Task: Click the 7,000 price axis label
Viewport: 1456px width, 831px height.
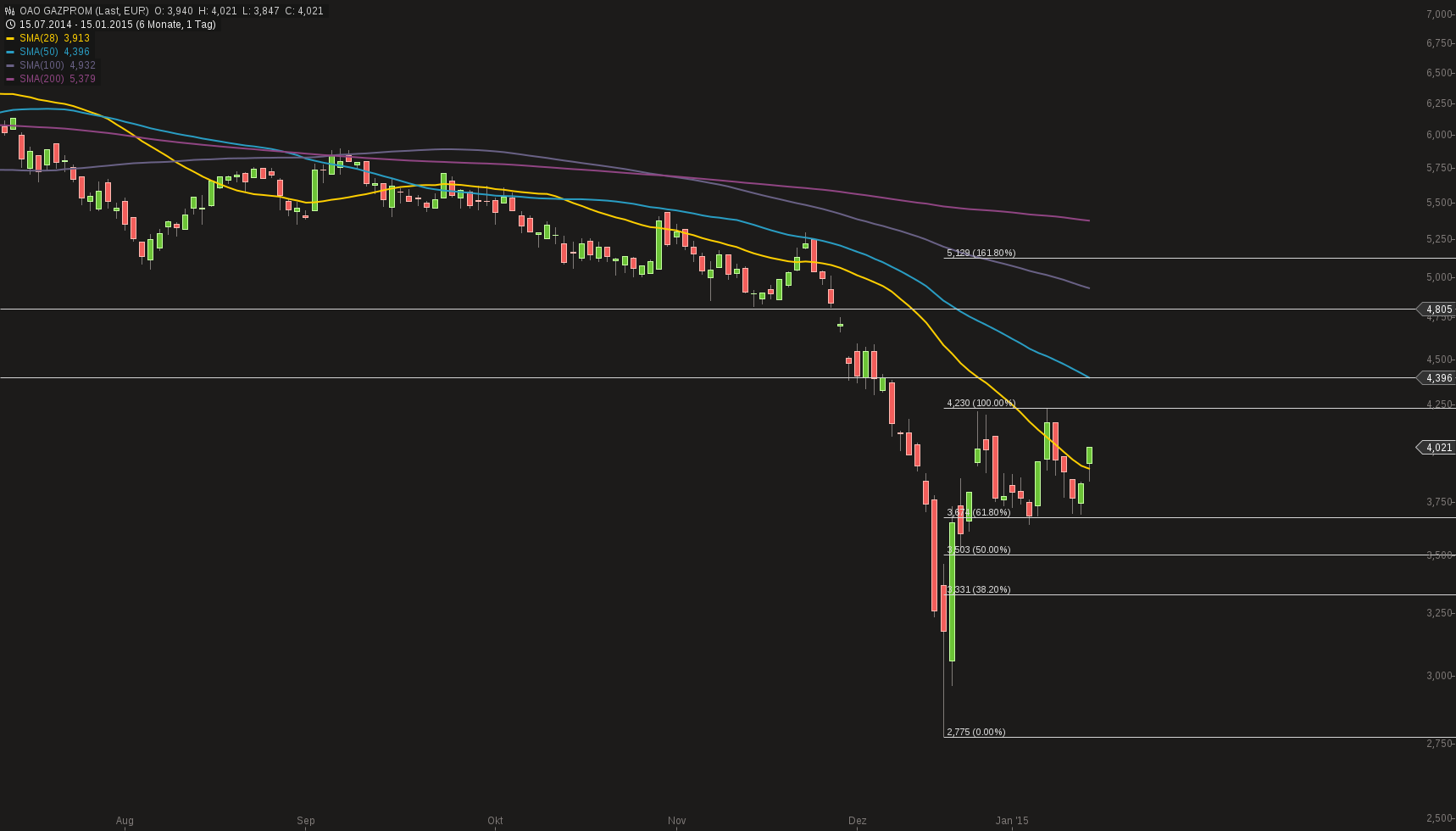Action: (1440, 14)
